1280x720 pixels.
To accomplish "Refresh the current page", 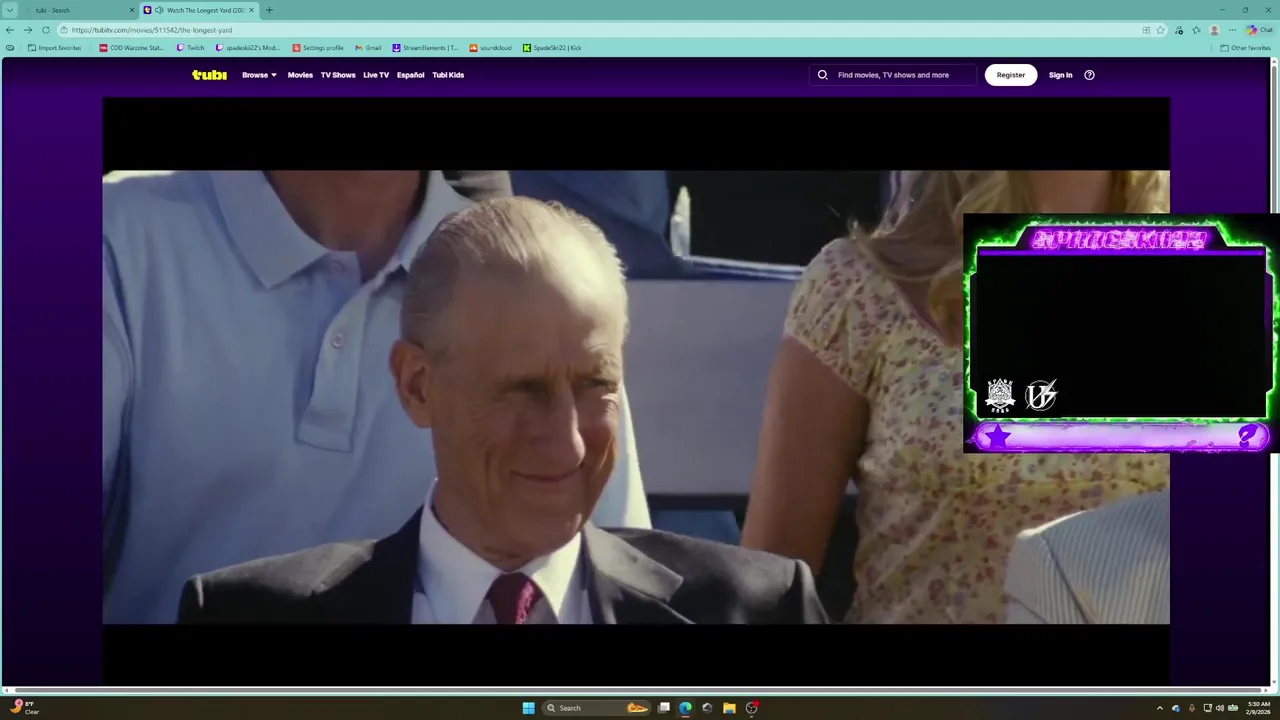I will (x=46, y=30).
